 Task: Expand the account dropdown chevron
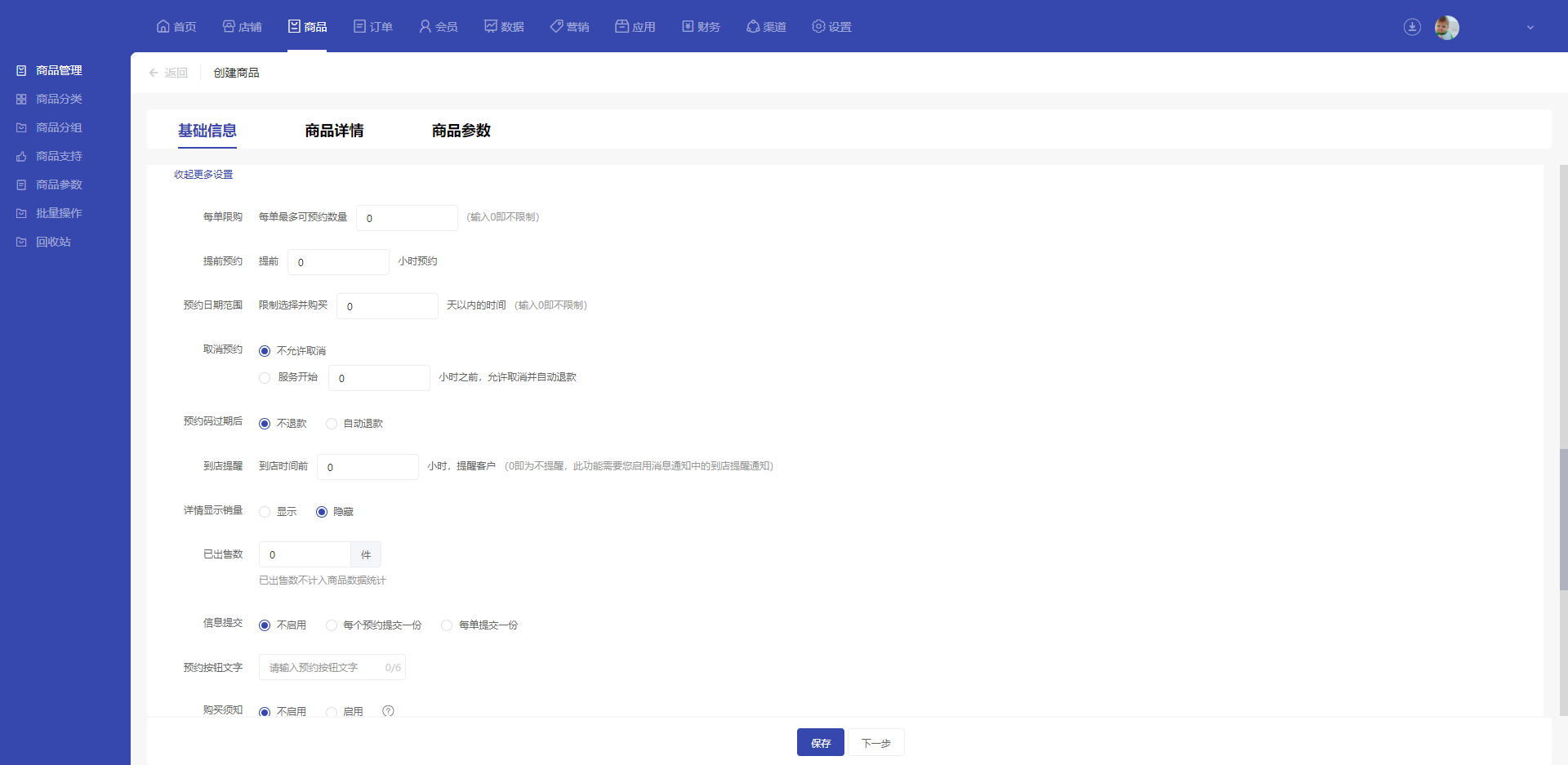pos(1530,27)
